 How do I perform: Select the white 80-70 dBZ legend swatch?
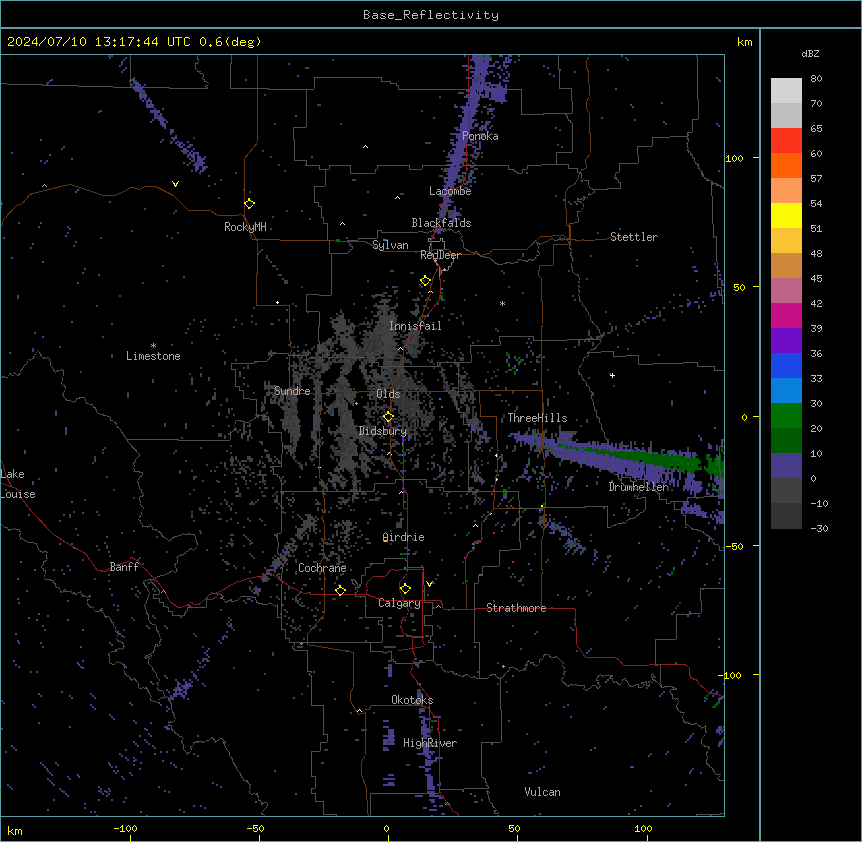pyautogui.click(x=786, y=91)
